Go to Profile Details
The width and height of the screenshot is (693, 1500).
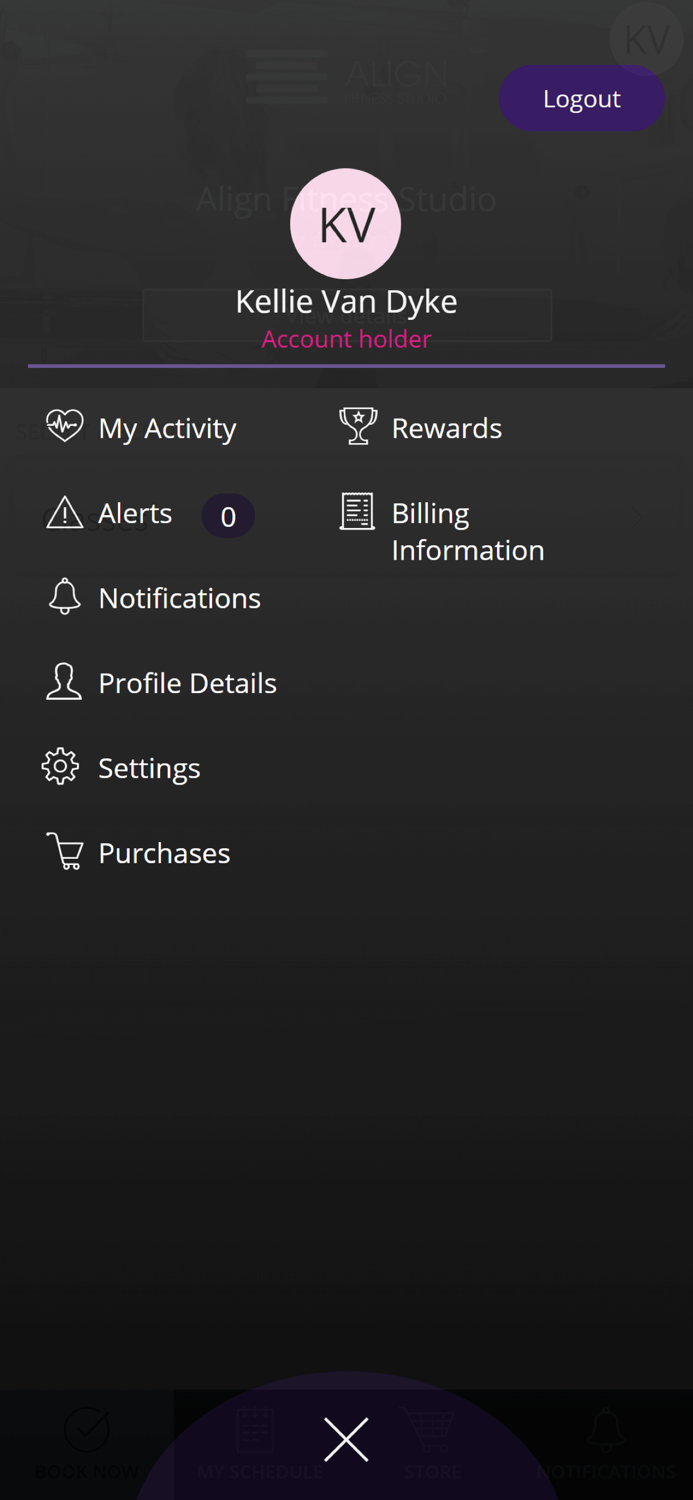(x=187, y=683)
